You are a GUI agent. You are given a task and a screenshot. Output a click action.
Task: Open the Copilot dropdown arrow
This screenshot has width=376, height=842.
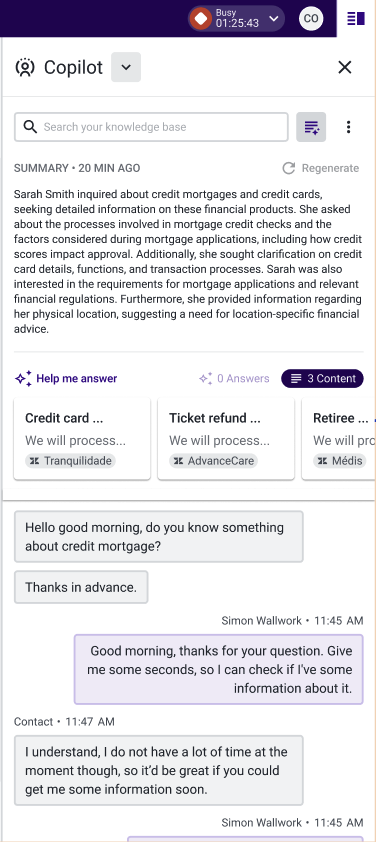coord(126,67)
